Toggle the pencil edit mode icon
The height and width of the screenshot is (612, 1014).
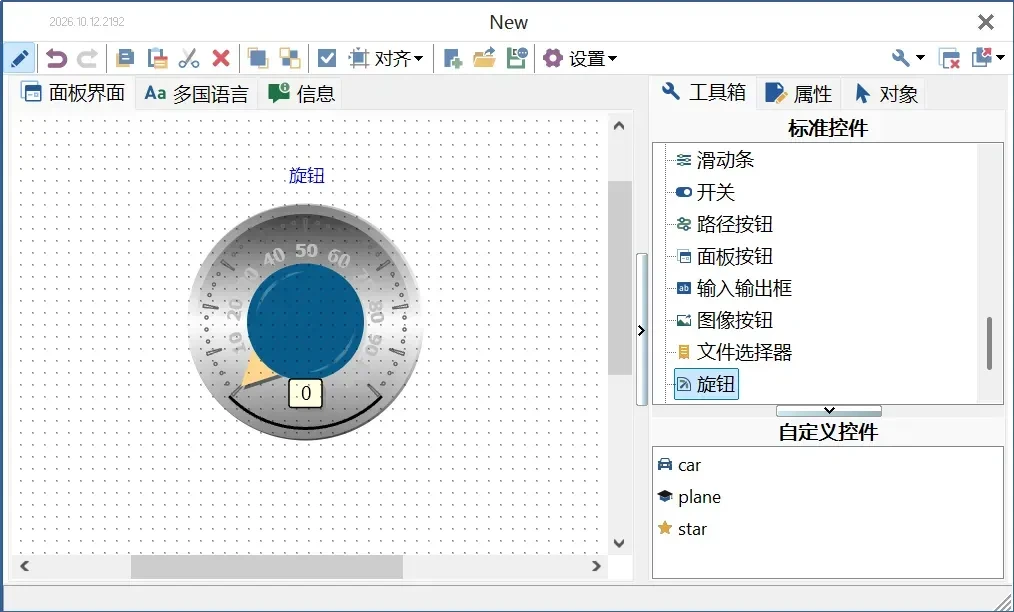(x=19, y=59)
